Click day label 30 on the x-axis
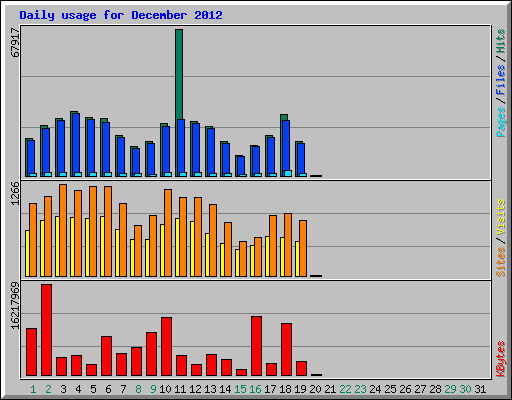 (x=465, y=389)
